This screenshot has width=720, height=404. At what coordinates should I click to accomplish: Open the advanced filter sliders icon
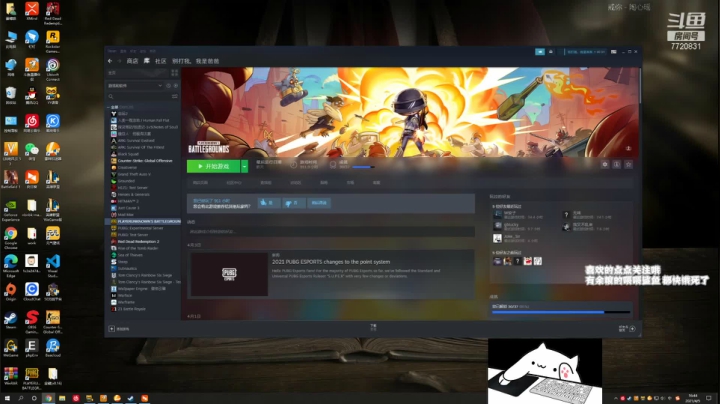(174, 96)
